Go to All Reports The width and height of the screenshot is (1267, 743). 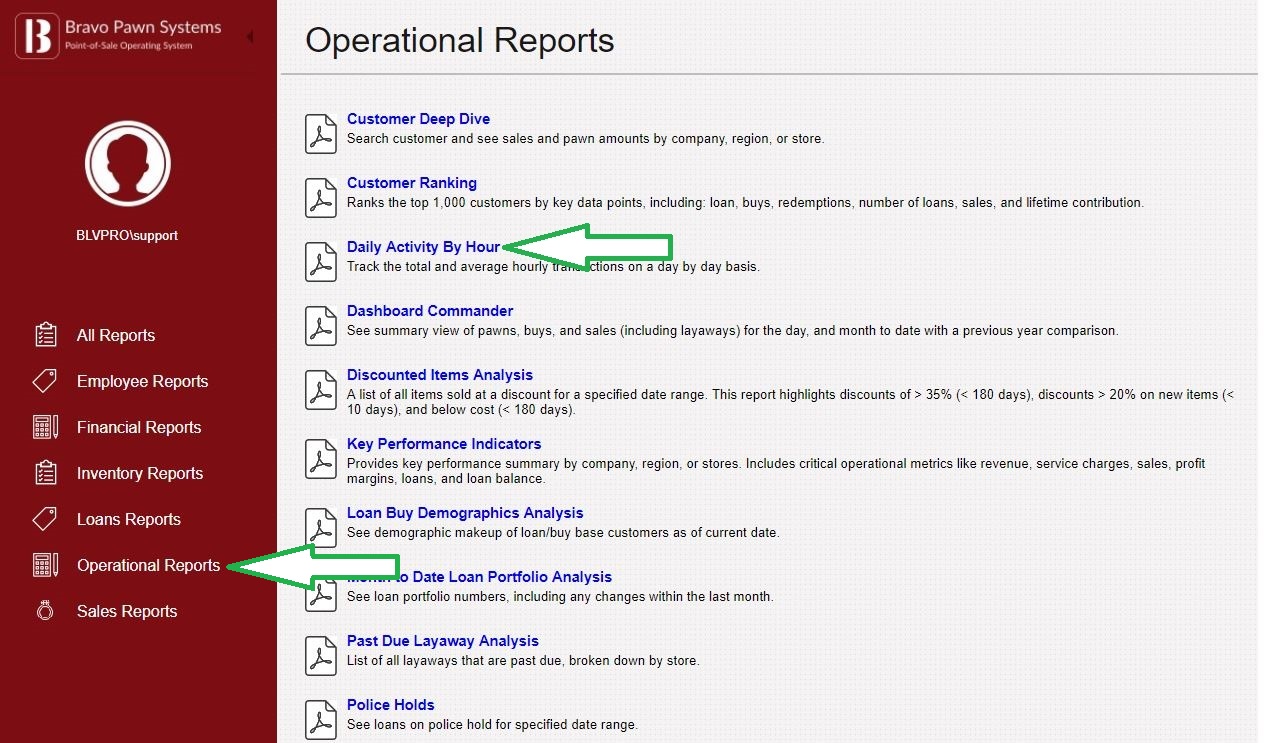coord(116,335)
